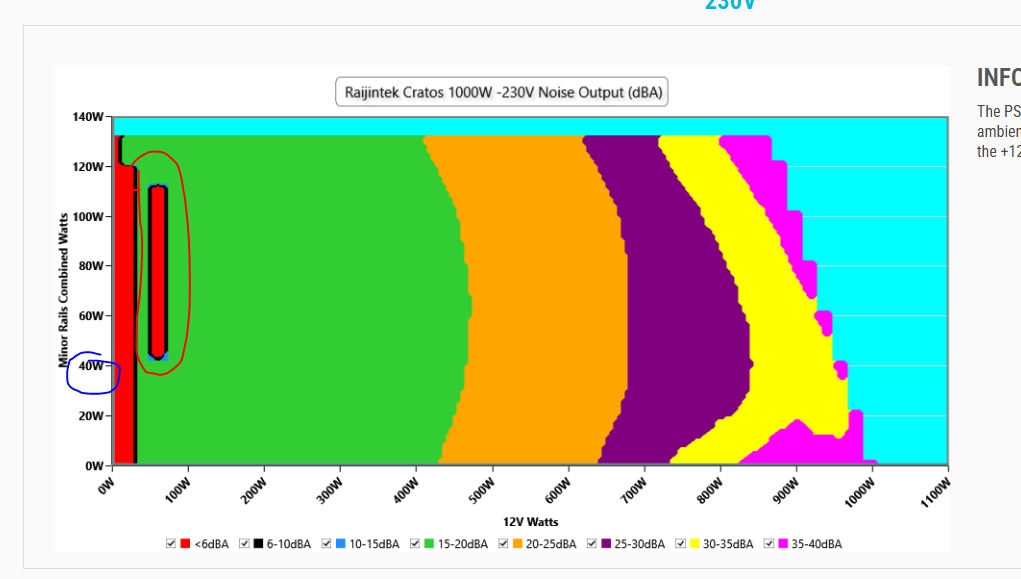Click the 900W x-axis tick label
Viewport: 1021px width, 579px height.
point(785,490)
